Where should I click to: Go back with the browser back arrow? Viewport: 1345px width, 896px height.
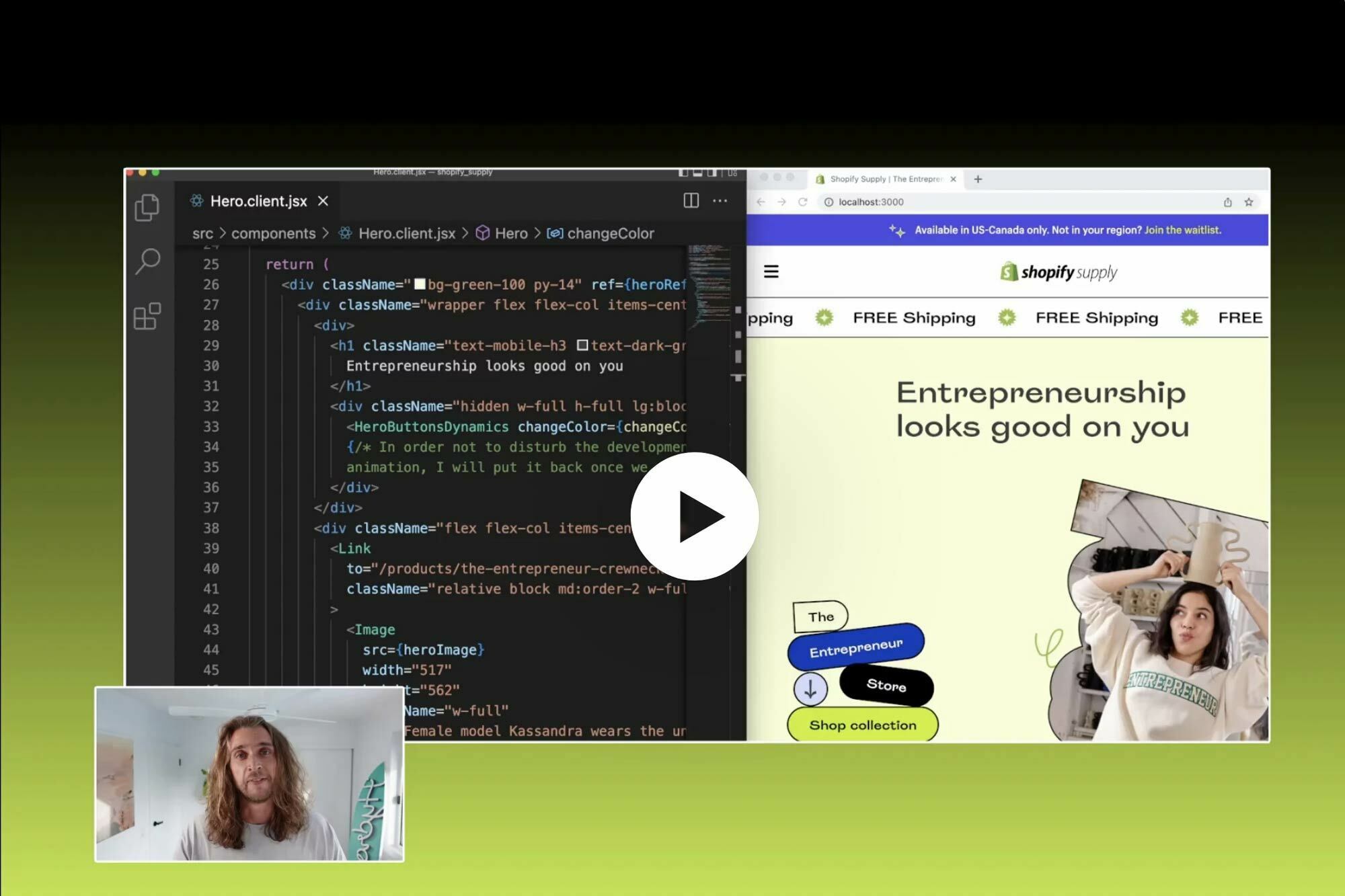761,202
